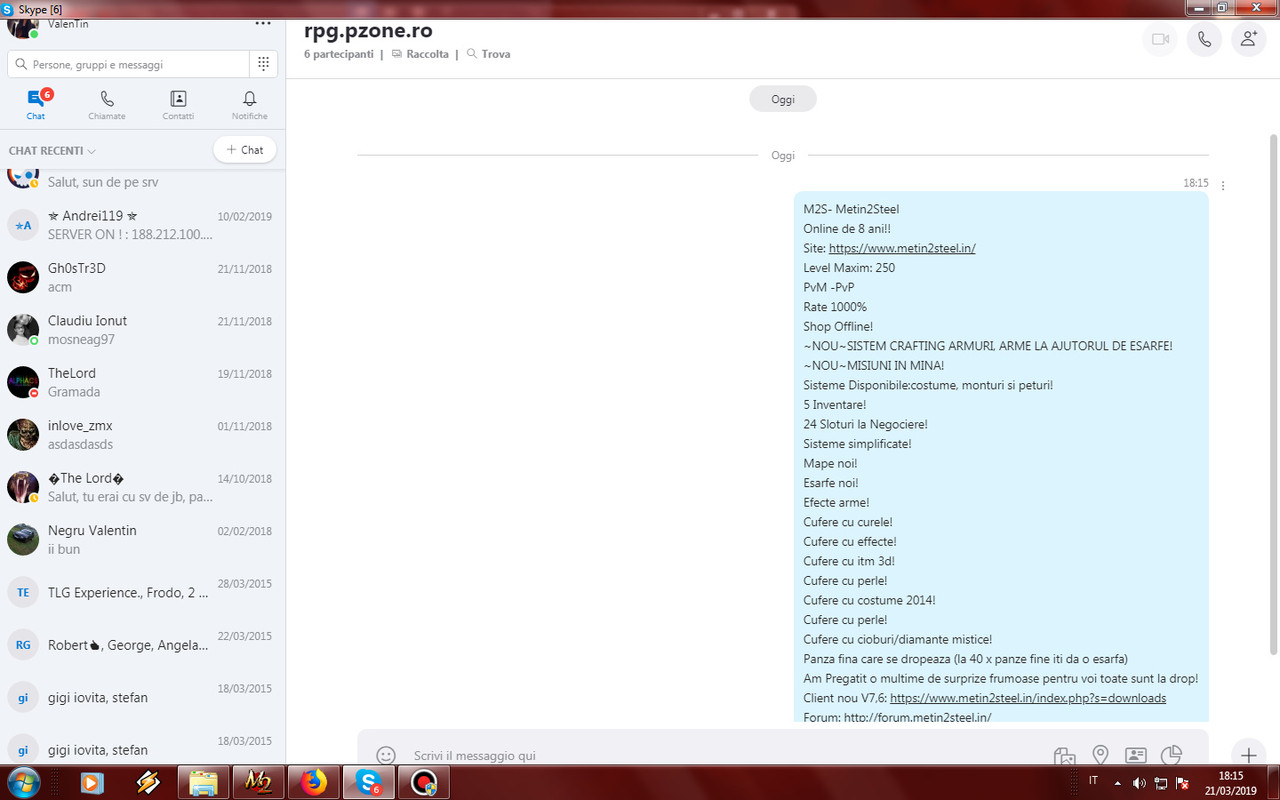Open the Windows Start button
Viewport: 1280px width, 800px height.
coord(22,782)
